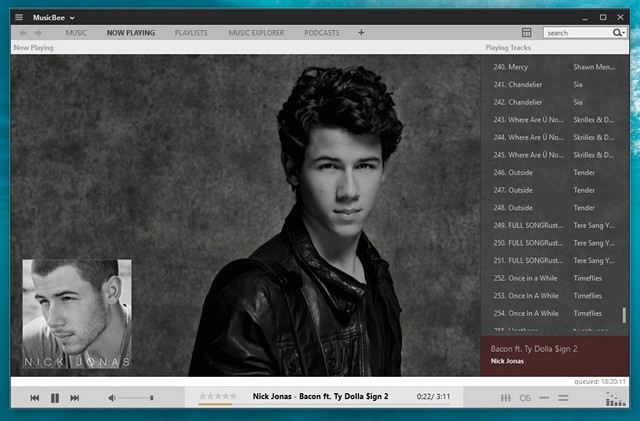Click the queued: 18:20:11 status text
The width and height of the screenshot is (640, 421).
pyautogui.click(x=600, y=381)
